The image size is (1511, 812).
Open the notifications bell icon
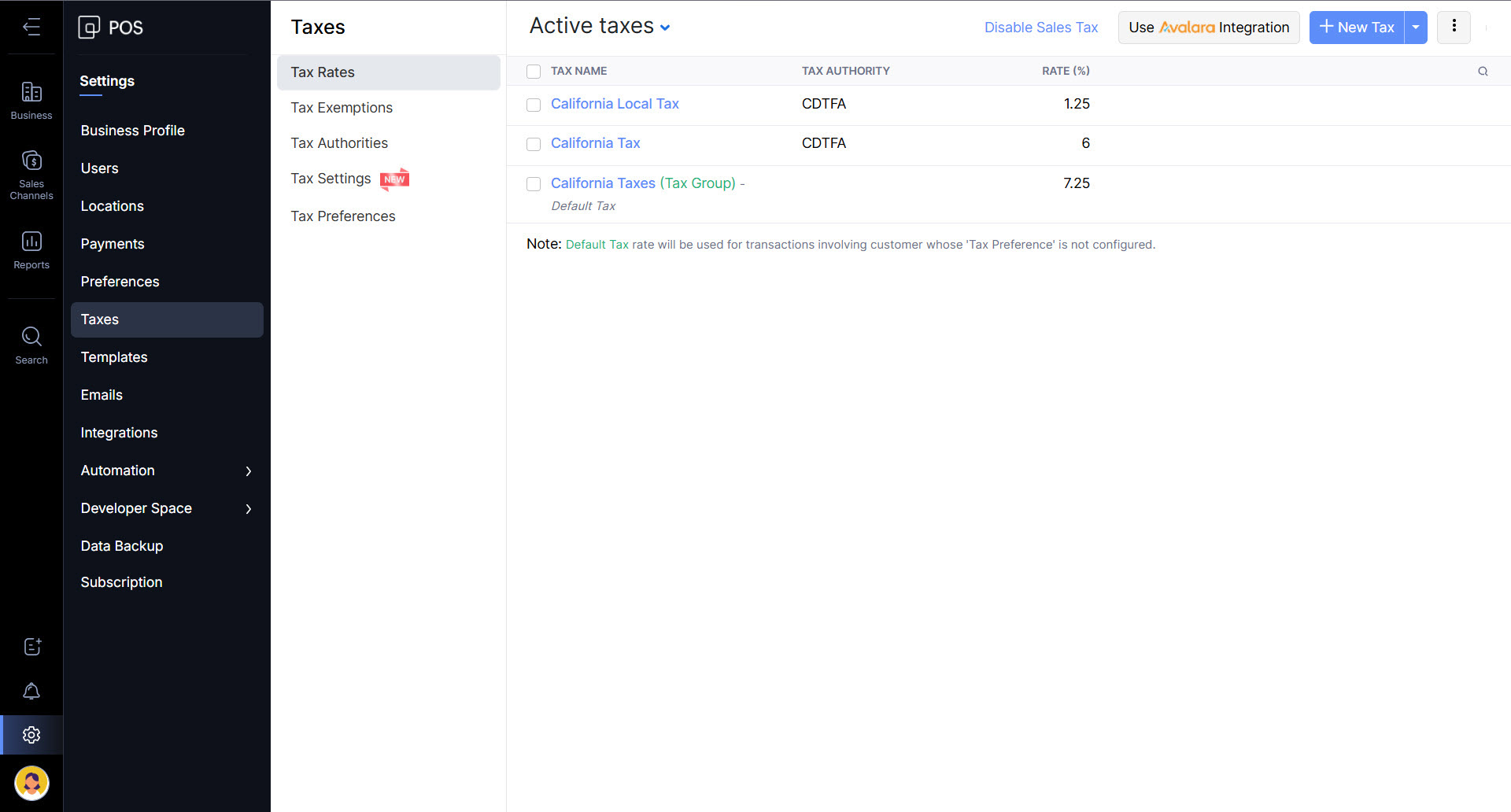tap(31, 692)
